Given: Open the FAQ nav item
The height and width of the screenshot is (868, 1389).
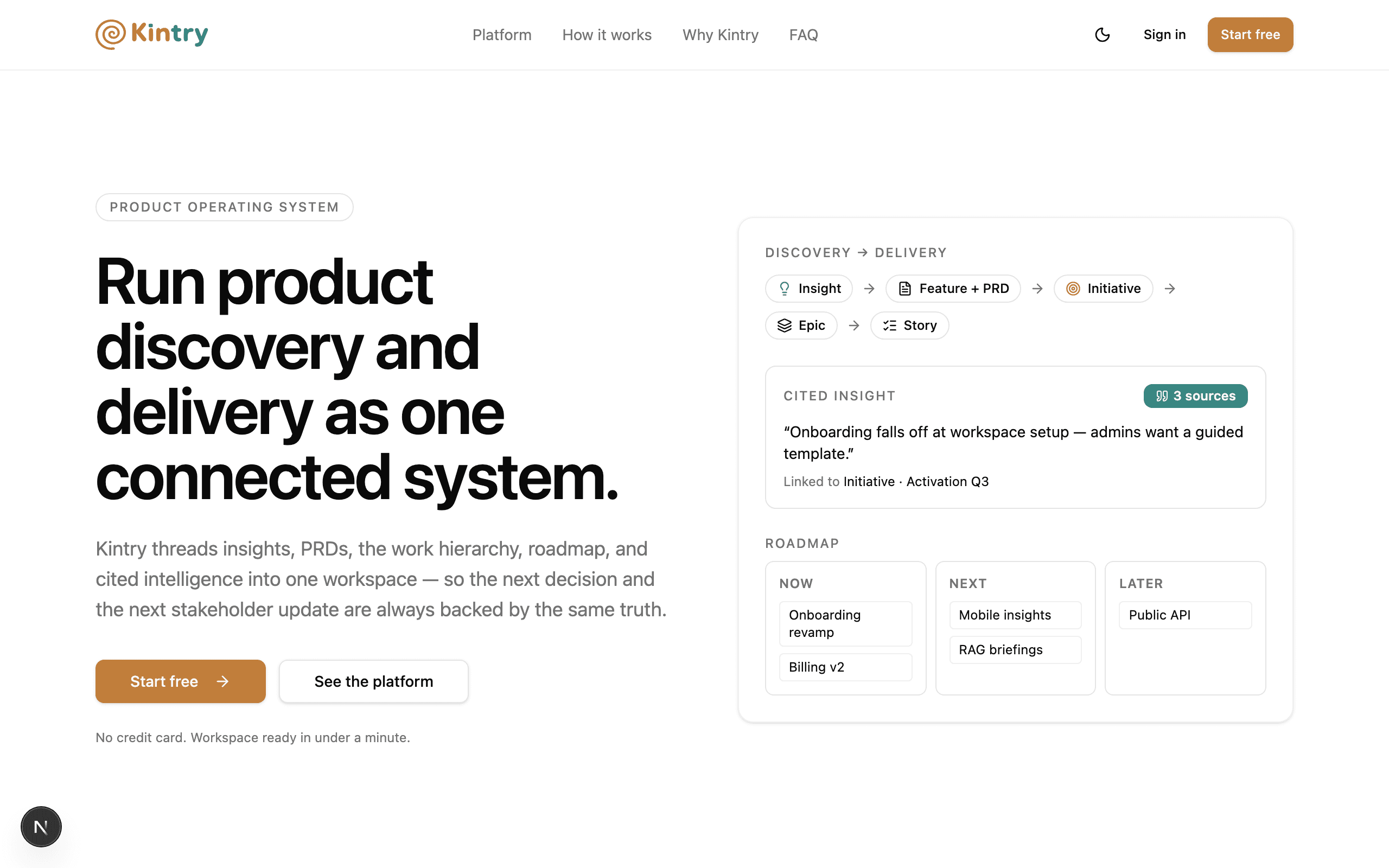Looking at the screenshot, I should point(804,34).
